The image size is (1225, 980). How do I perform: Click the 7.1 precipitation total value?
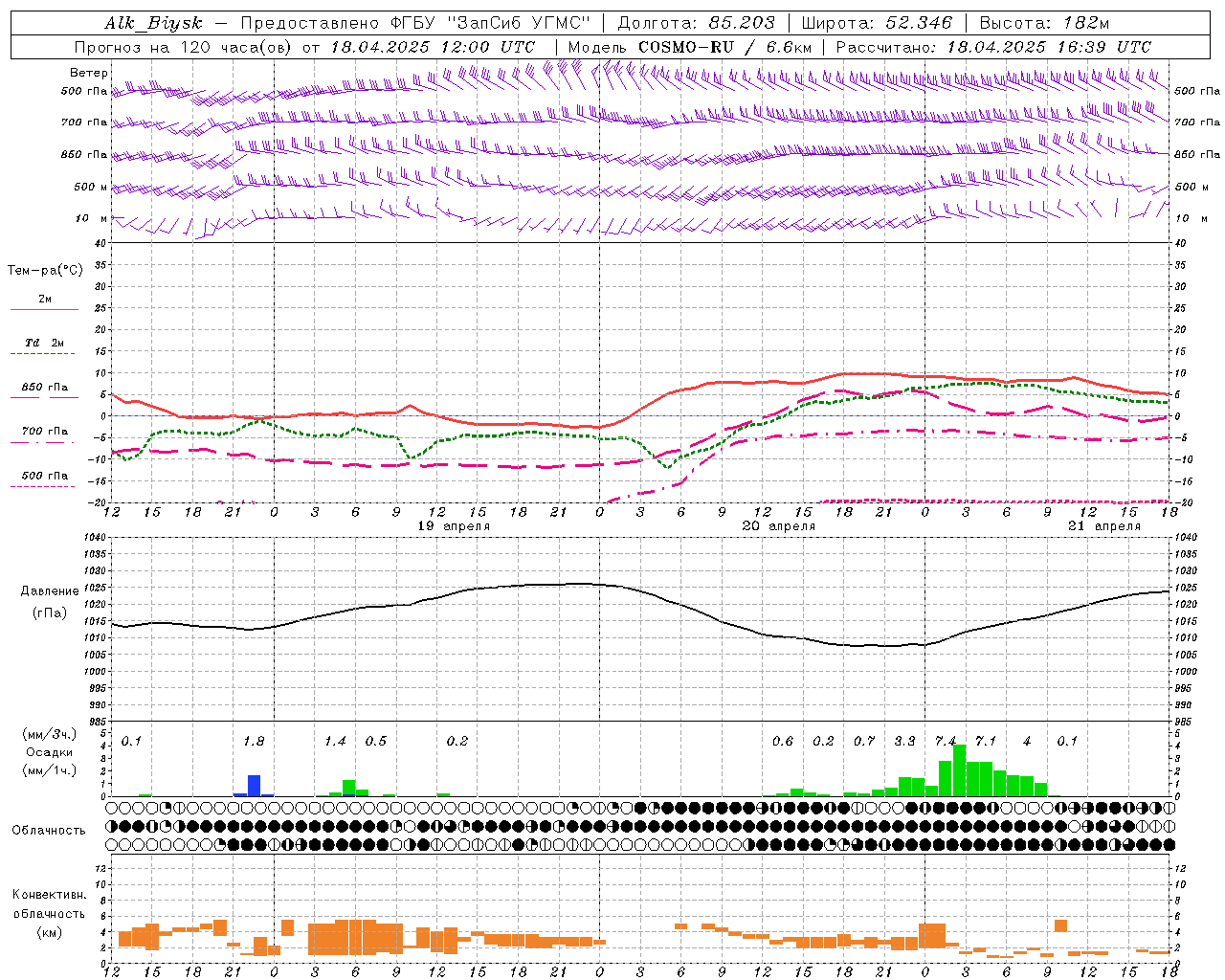coord(986,742)
